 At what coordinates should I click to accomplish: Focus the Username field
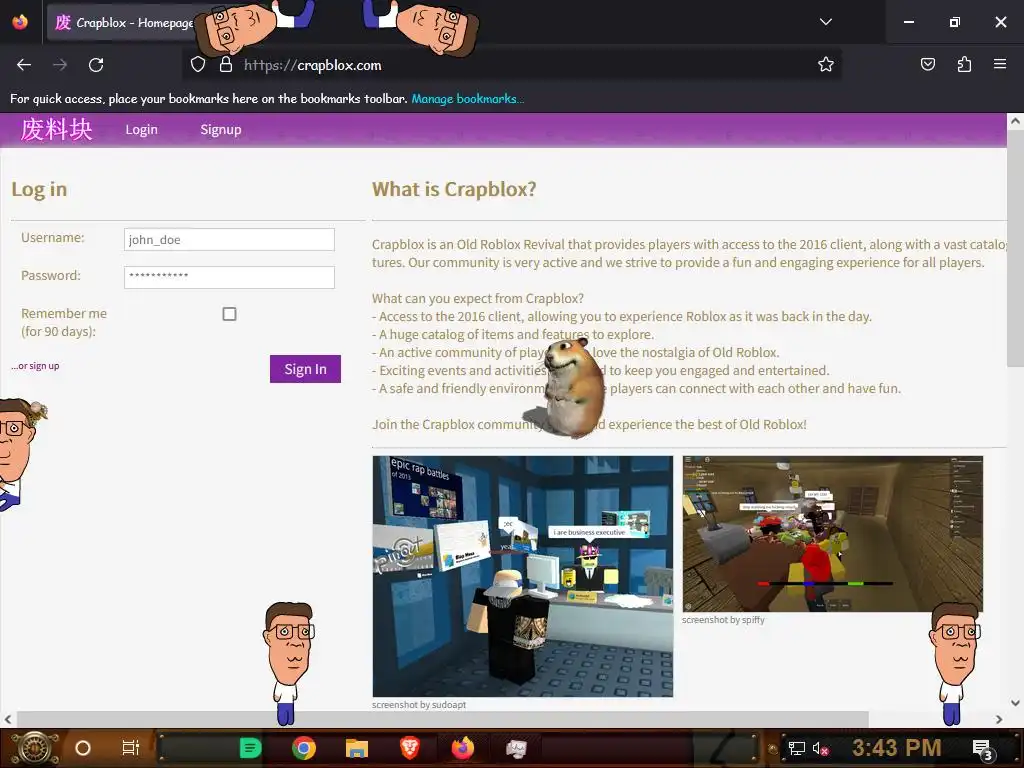point(229,239)
